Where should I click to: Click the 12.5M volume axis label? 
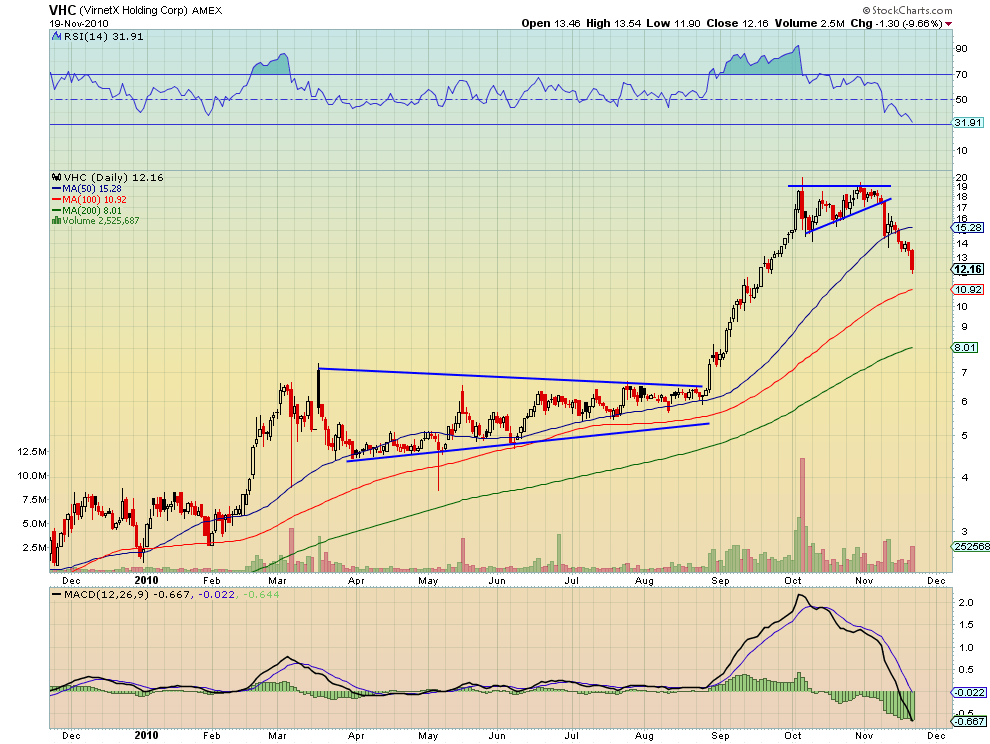tap(32, 452)
